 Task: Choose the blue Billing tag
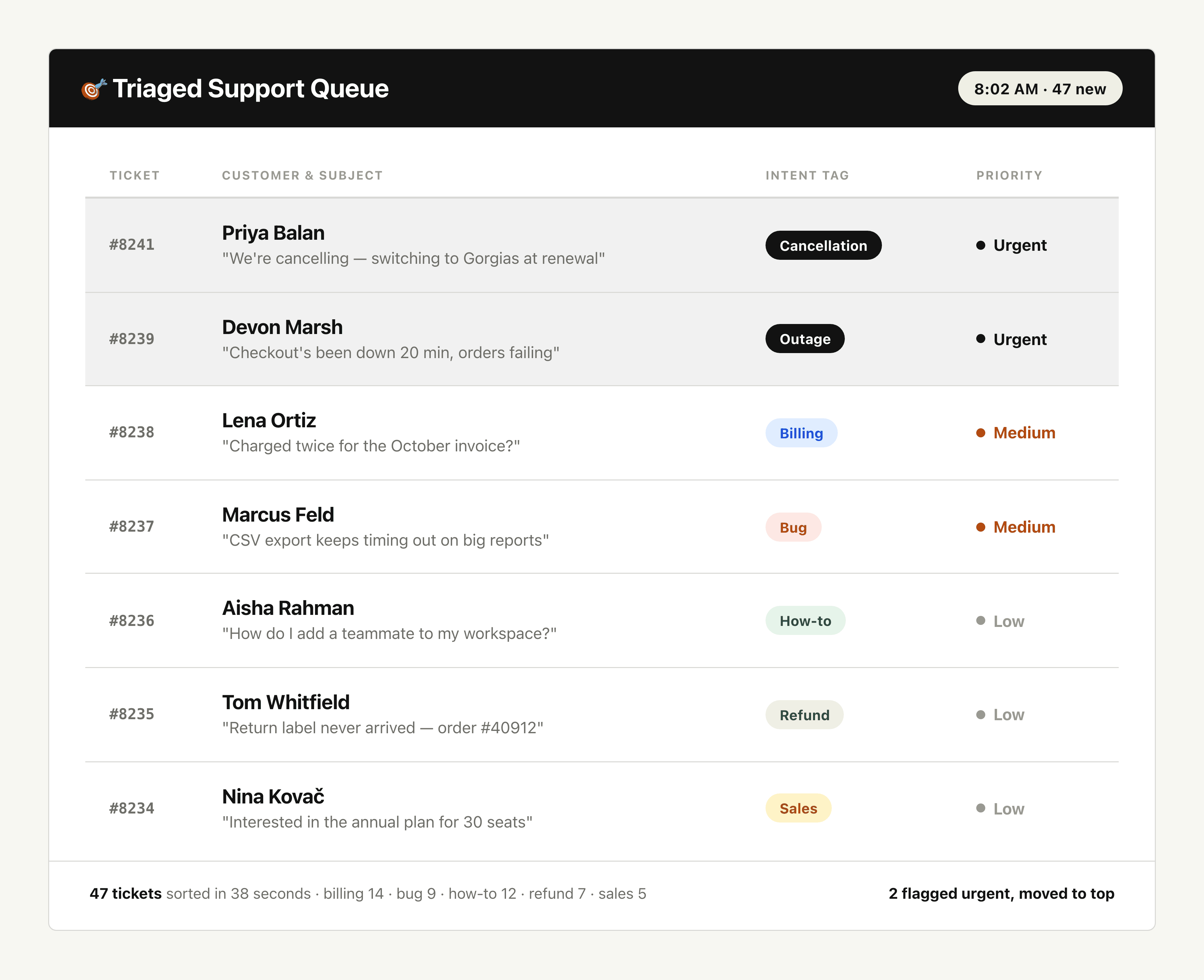coord(801,433)
